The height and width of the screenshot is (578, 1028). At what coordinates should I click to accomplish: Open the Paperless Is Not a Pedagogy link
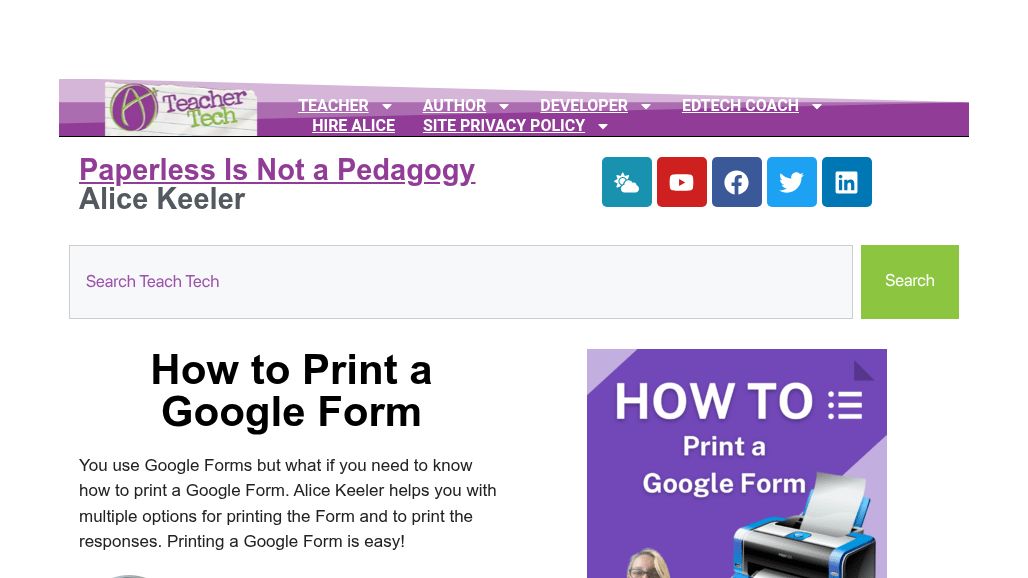tap(277, 170)
